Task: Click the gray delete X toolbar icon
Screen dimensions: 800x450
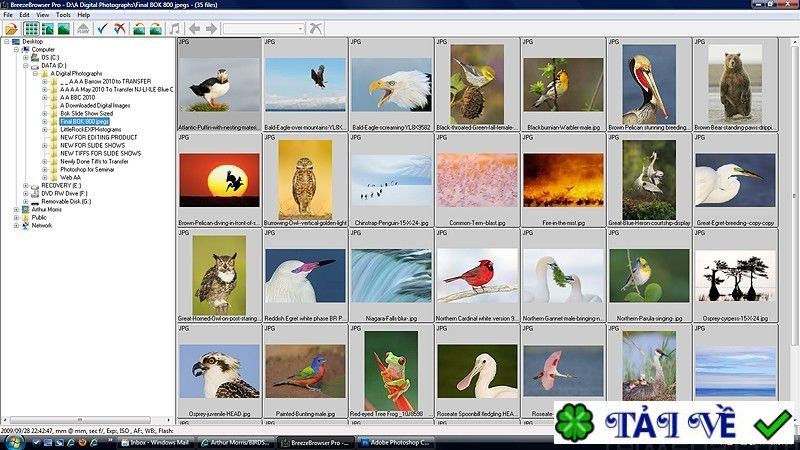Action: pos(316,29)
